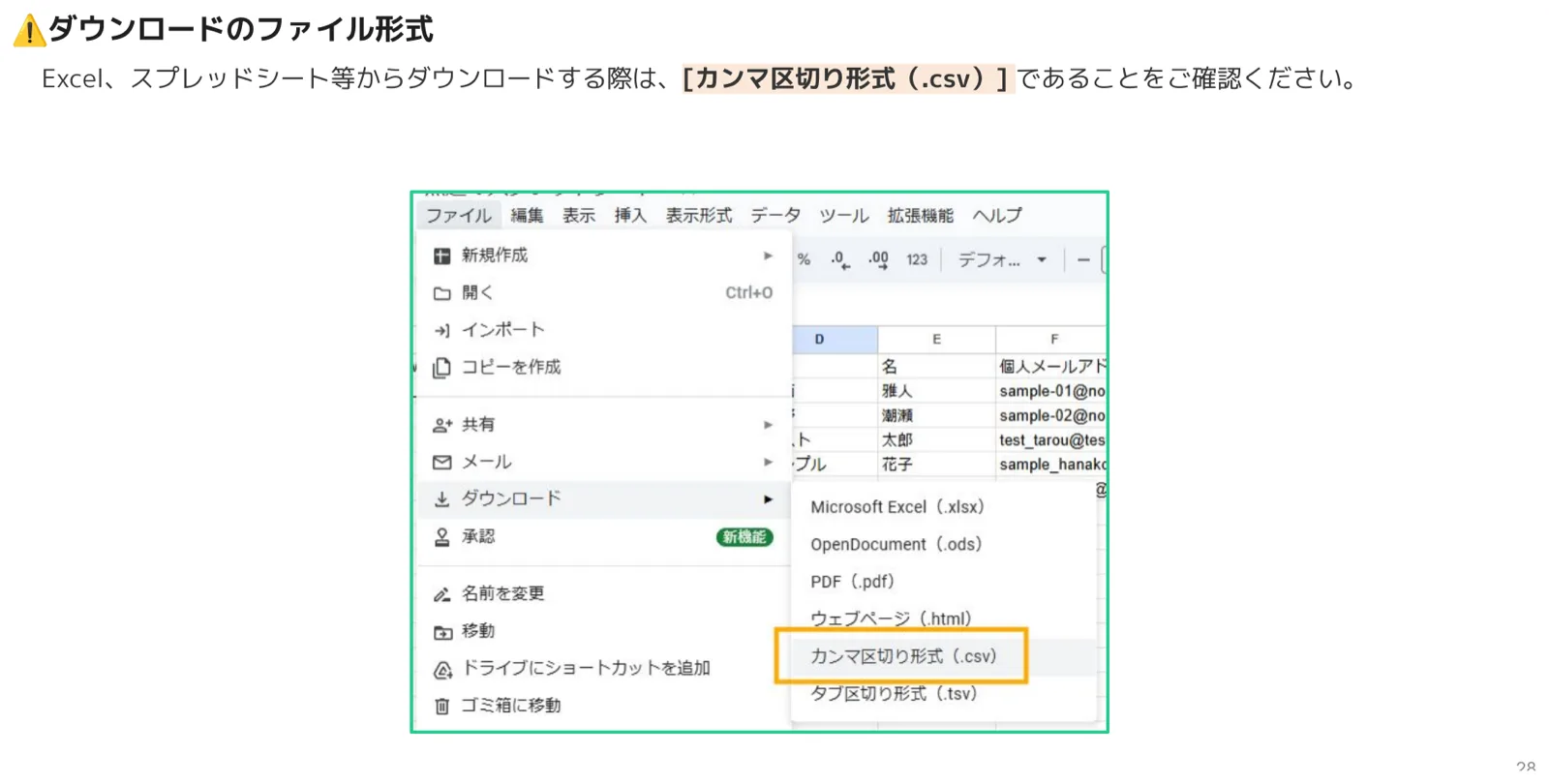Click the 名 header cell
The width and height of the screenshot is (1549, 784).
(936, 367)
